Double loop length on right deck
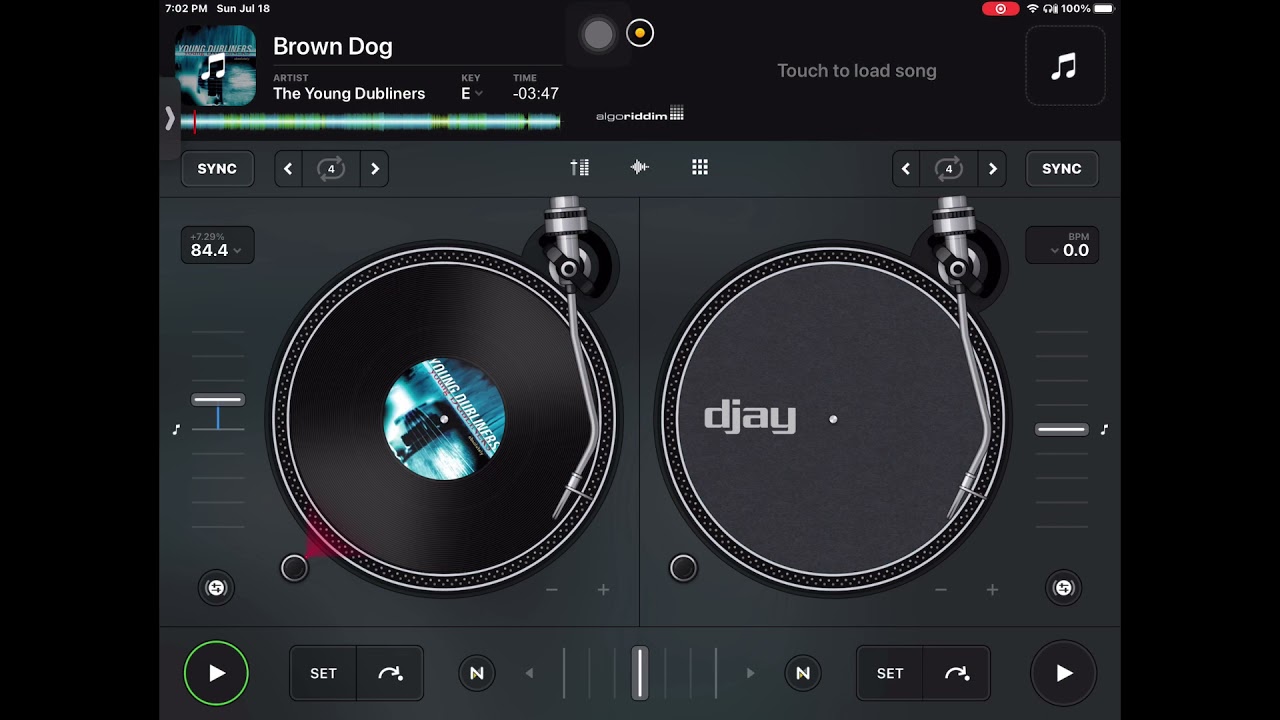 click(x=992, y=169)
